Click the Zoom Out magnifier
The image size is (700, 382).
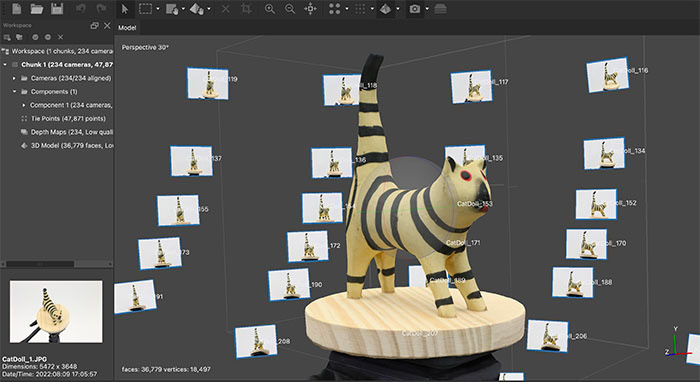pyautogui.click(x=290, y=9)
